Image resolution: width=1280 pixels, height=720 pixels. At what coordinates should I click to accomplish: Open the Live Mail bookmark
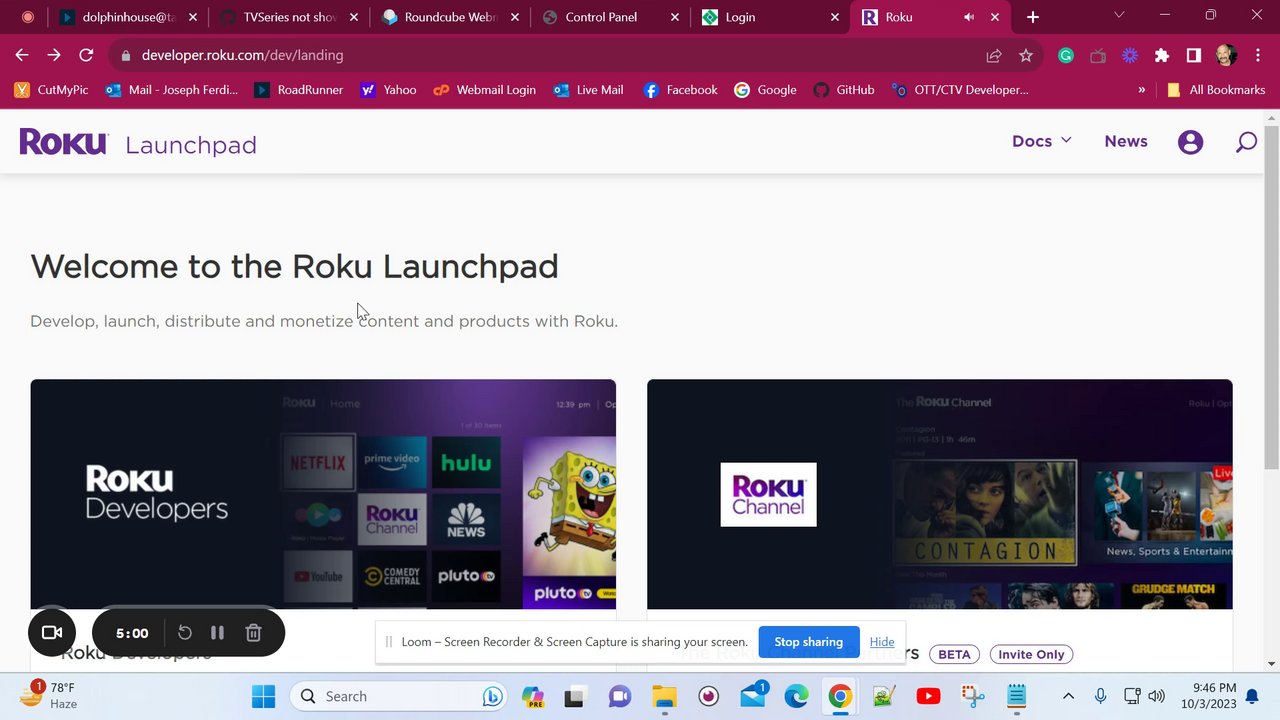point(588,90)
